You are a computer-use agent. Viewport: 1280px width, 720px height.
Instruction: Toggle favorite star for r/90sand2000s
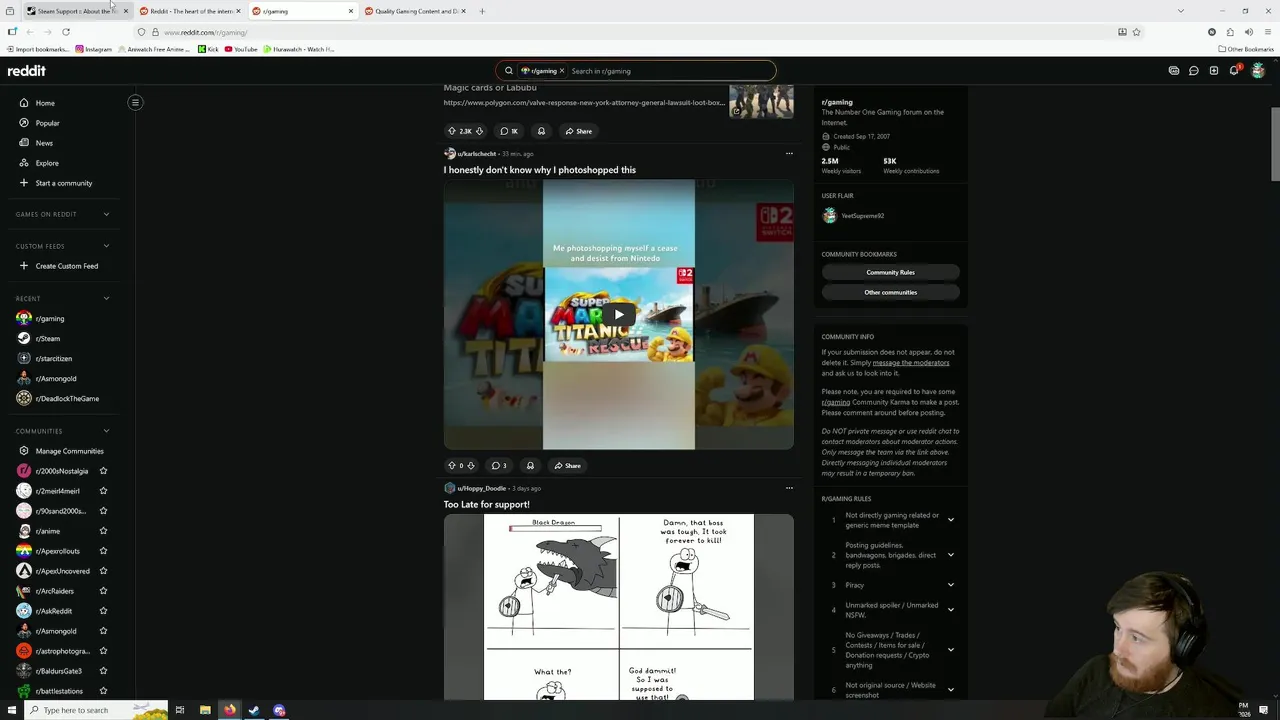(x=103, y=511)
